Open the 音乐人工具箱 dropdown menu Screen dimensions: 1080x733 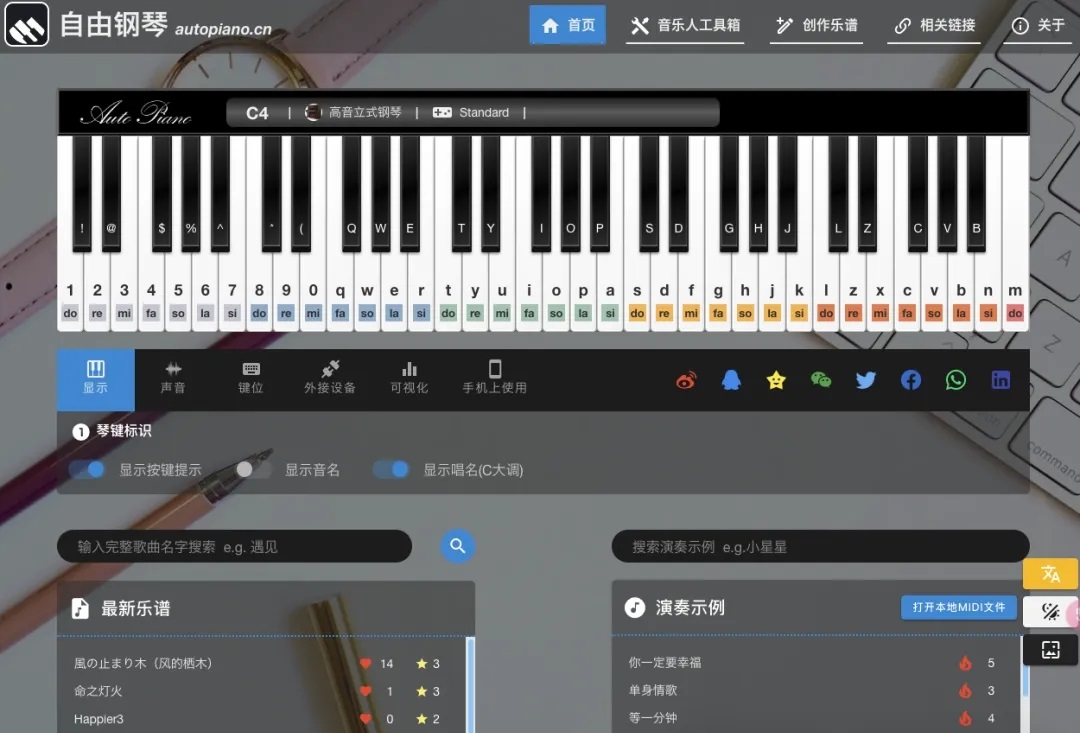coord(686,25)
